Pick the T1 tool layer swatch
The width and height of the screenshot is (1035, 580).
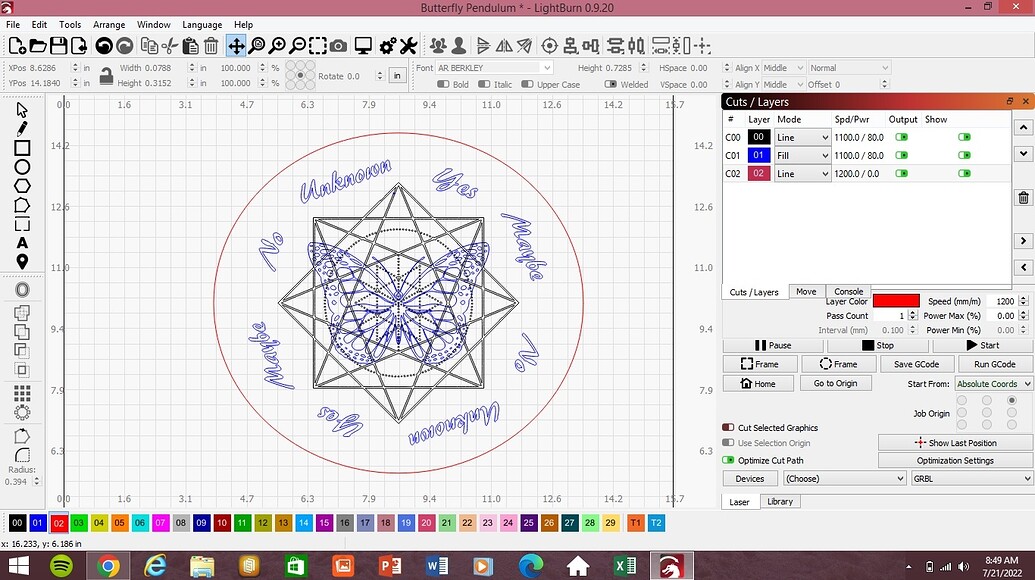click(x=635, y=523)
